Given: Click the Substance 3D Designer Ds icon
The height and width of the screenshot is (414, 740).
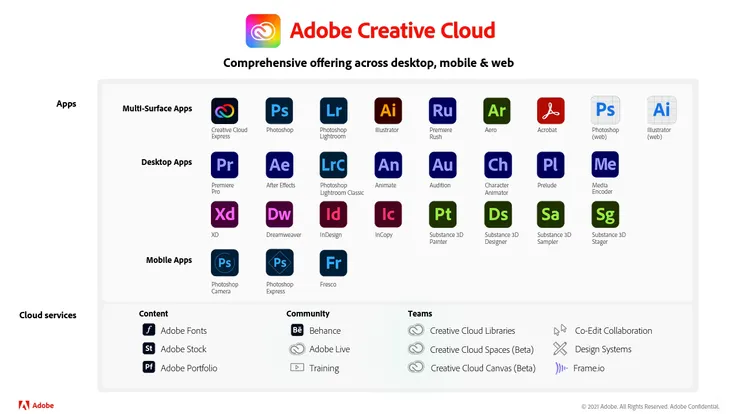Looking at the screenshot, I should pyautogui.click(x=498, y=214).
